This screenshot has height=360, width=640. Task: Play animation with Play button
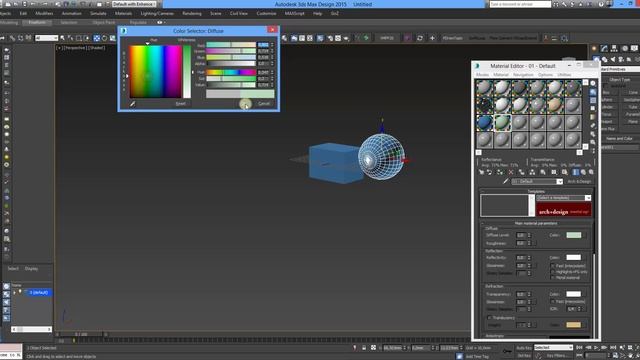point(596,348)
